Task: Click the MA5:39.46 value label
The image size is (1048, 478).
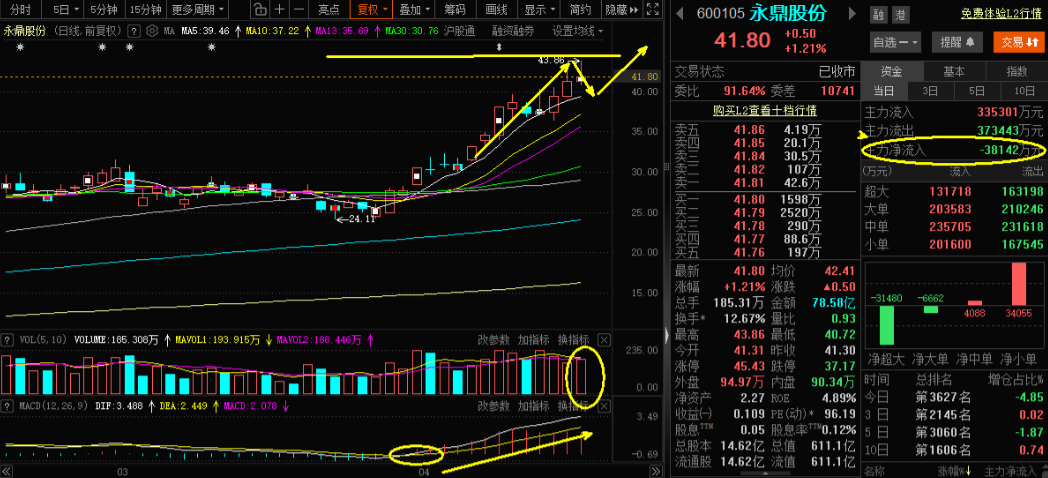Action: pyautogui.click(x=206, y=31)
